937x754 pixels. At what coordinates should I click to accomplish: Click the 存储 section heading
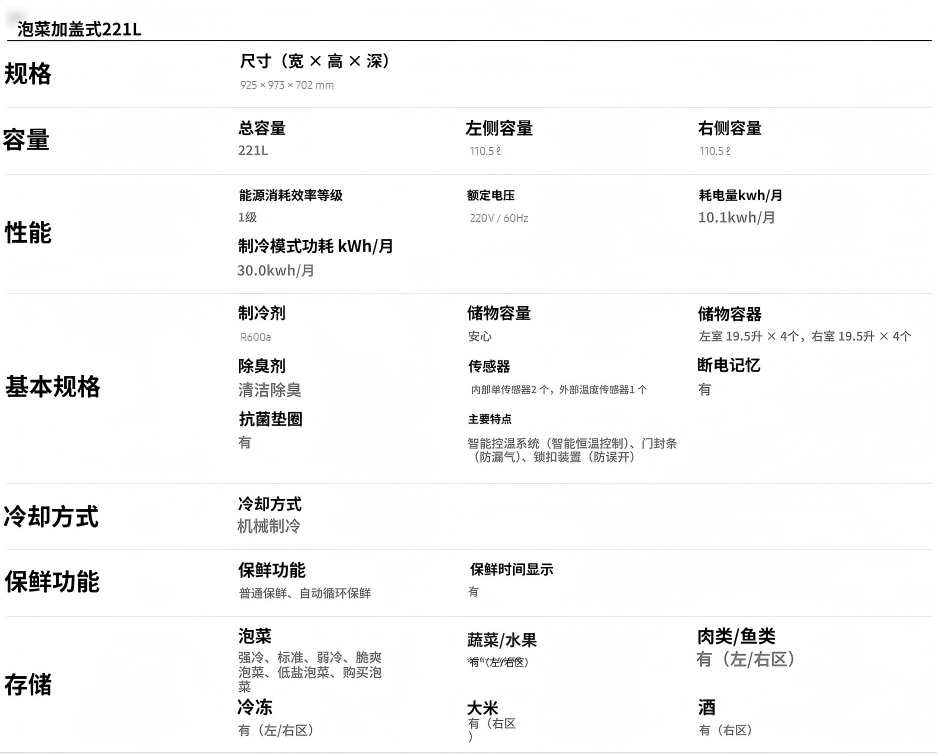[27, 685]
